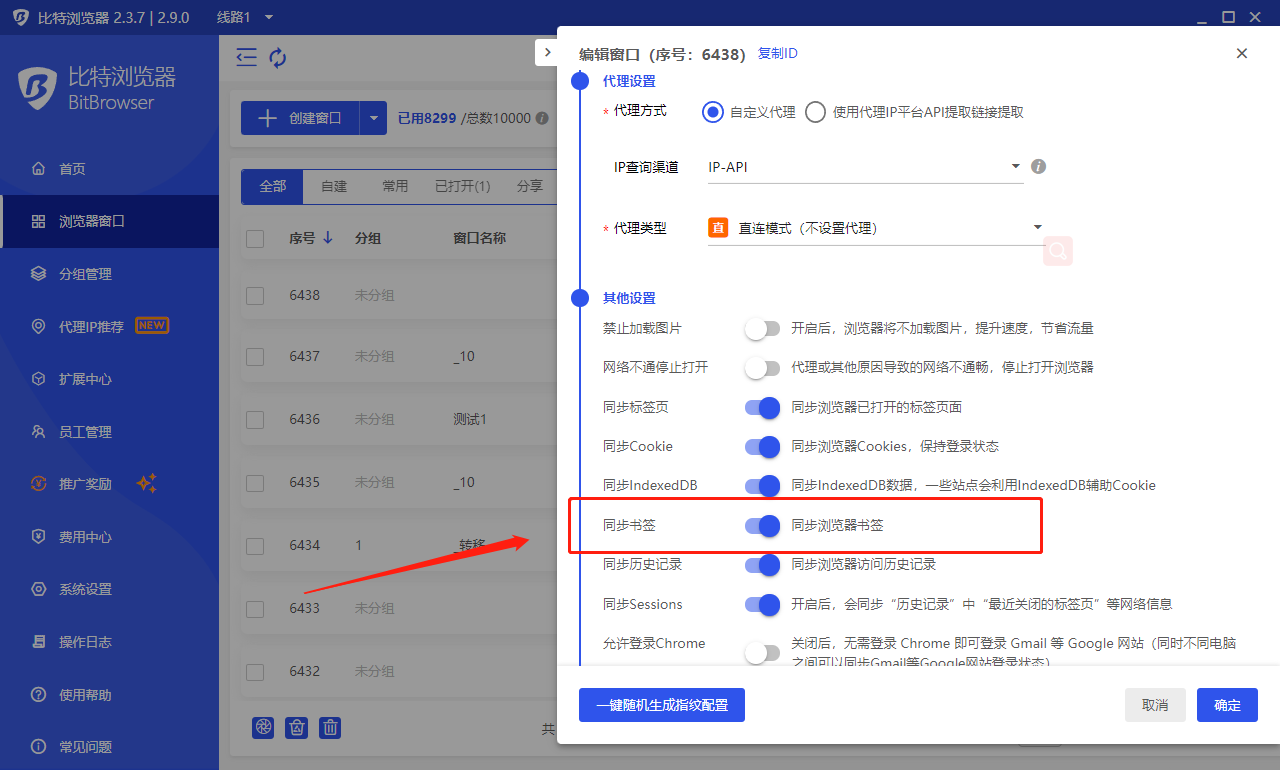Close the edit window dialog with X
The image size is (1280, 770).
tap(1242, 54)
